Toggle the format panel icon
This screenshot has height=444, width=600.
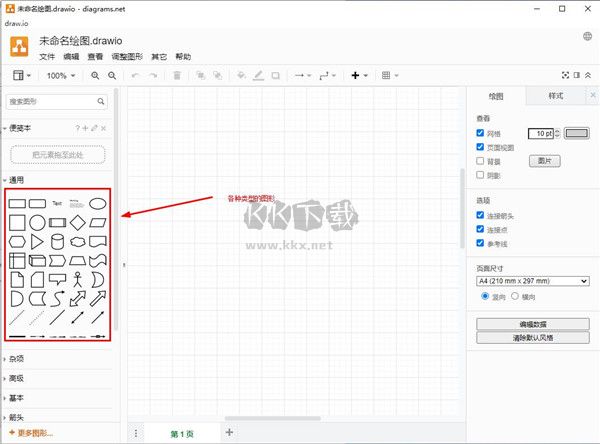coord(577,75)
